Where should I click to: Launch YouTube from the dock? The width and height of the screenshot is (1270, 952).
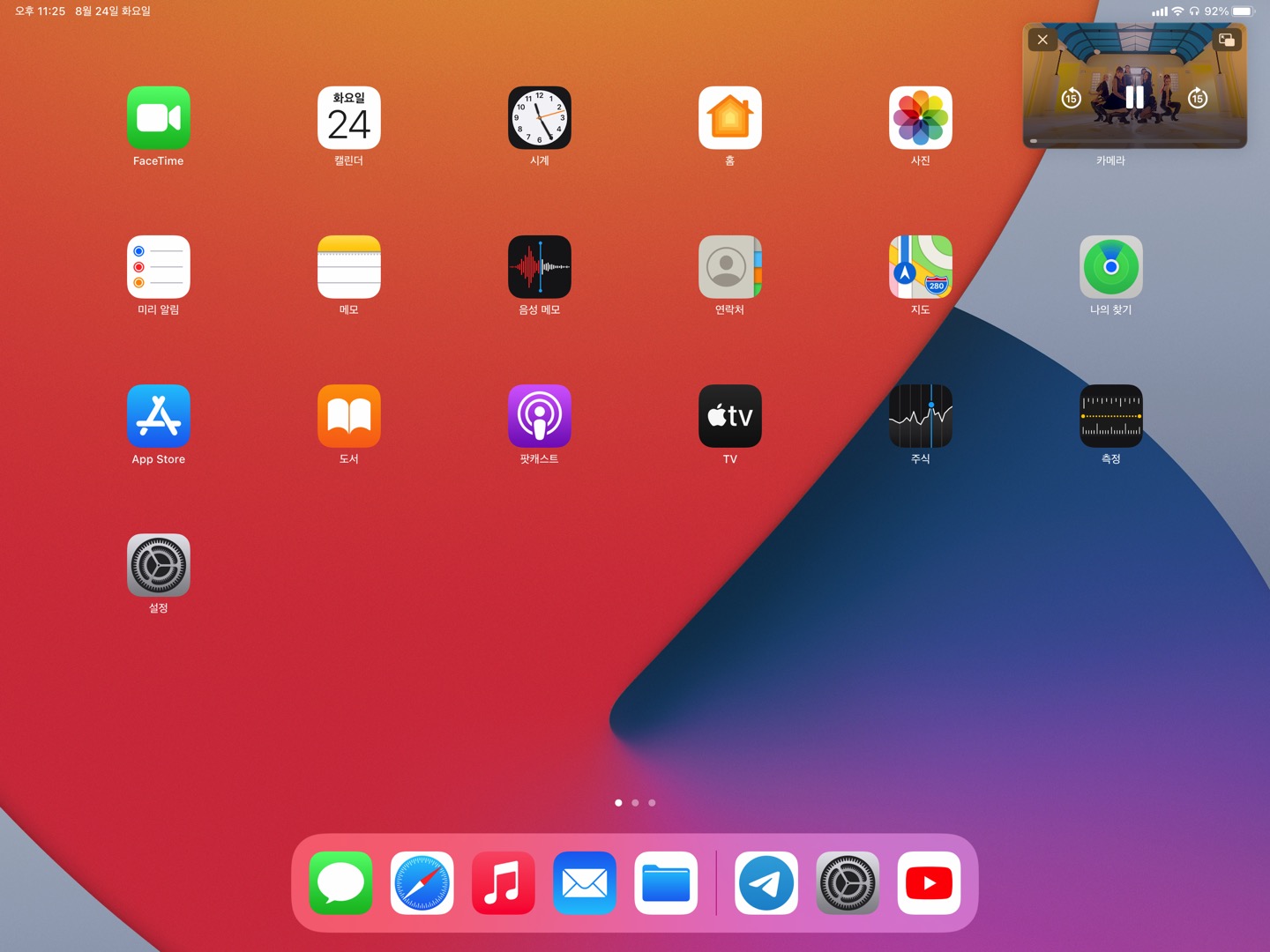click(929, 883)
